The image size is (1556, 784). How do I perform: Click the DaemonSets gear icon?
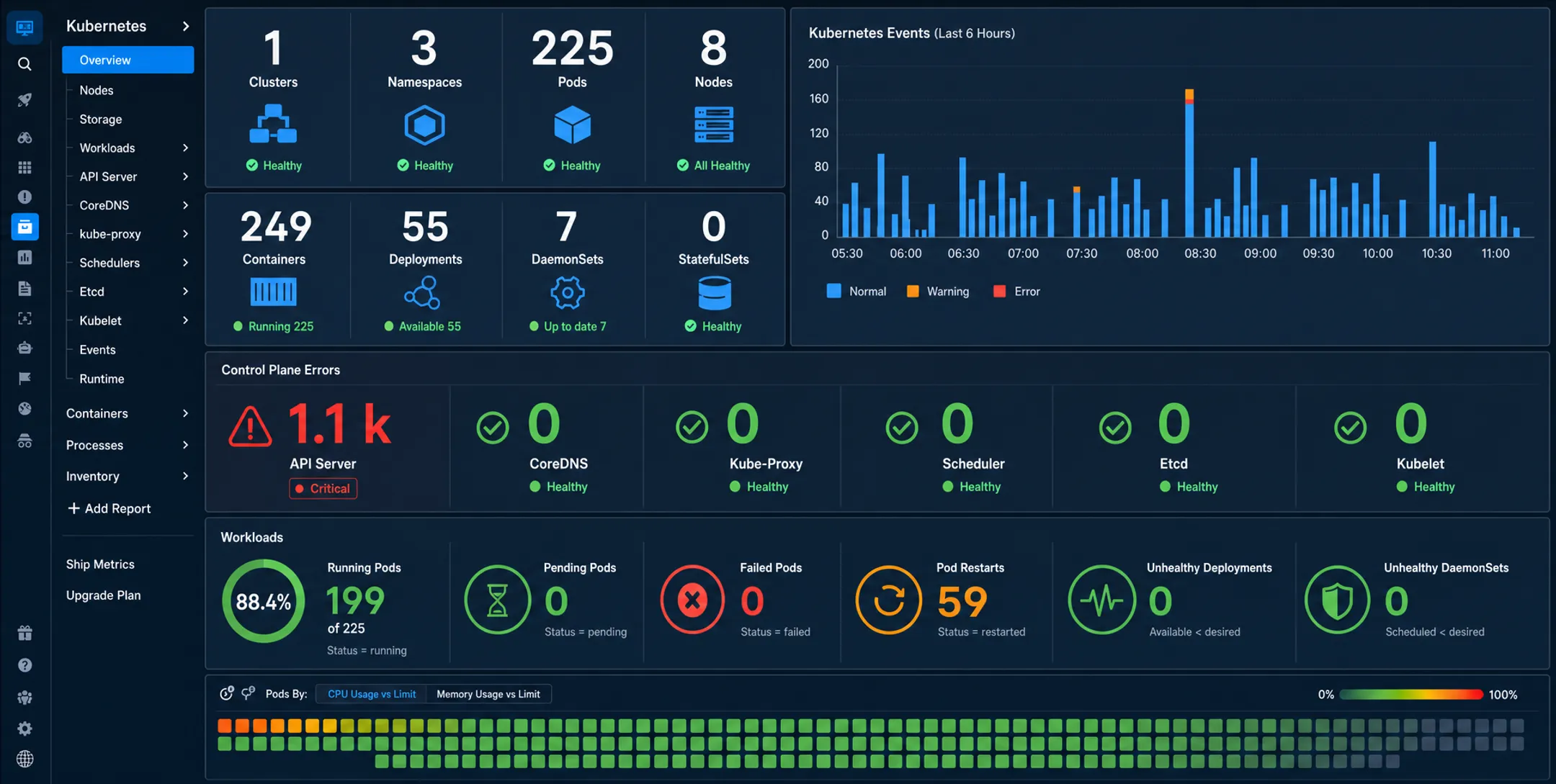568,292
